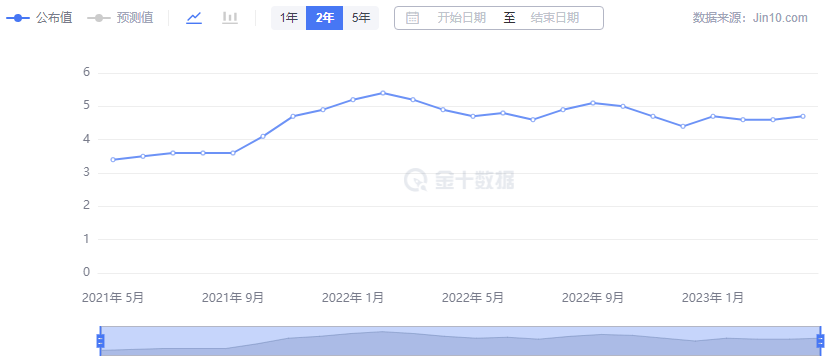The image size is (826, 361).
Task: Click the 结束日期 end date field
Action: pos(555,18)
